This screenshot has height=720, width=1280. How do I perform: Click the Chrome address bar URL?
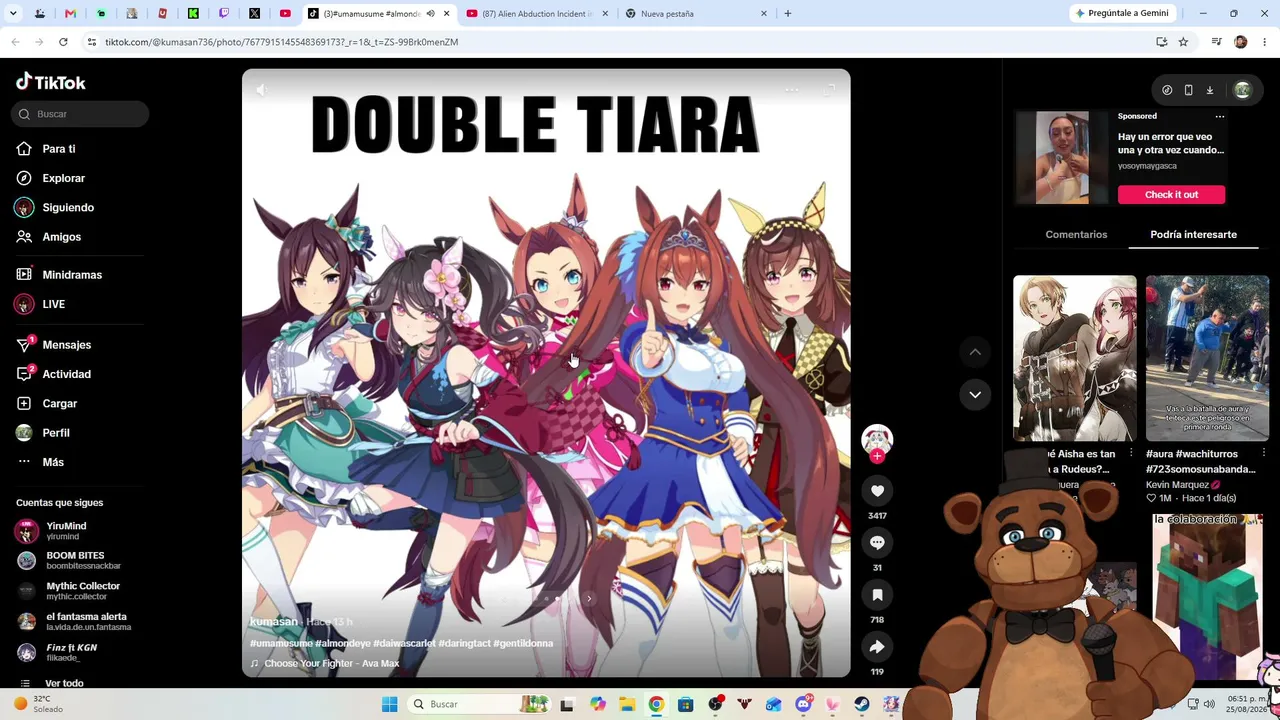coord(281,42)
